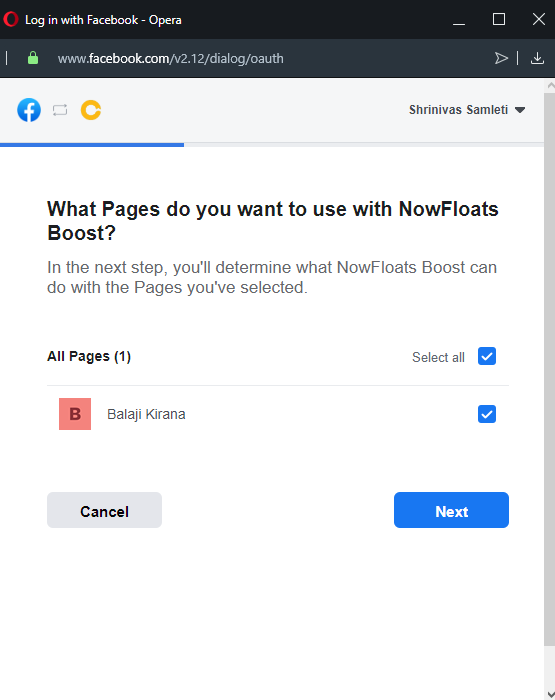555x700 pixels.
Task: Click the Select all label text
Action: [438, 357]
